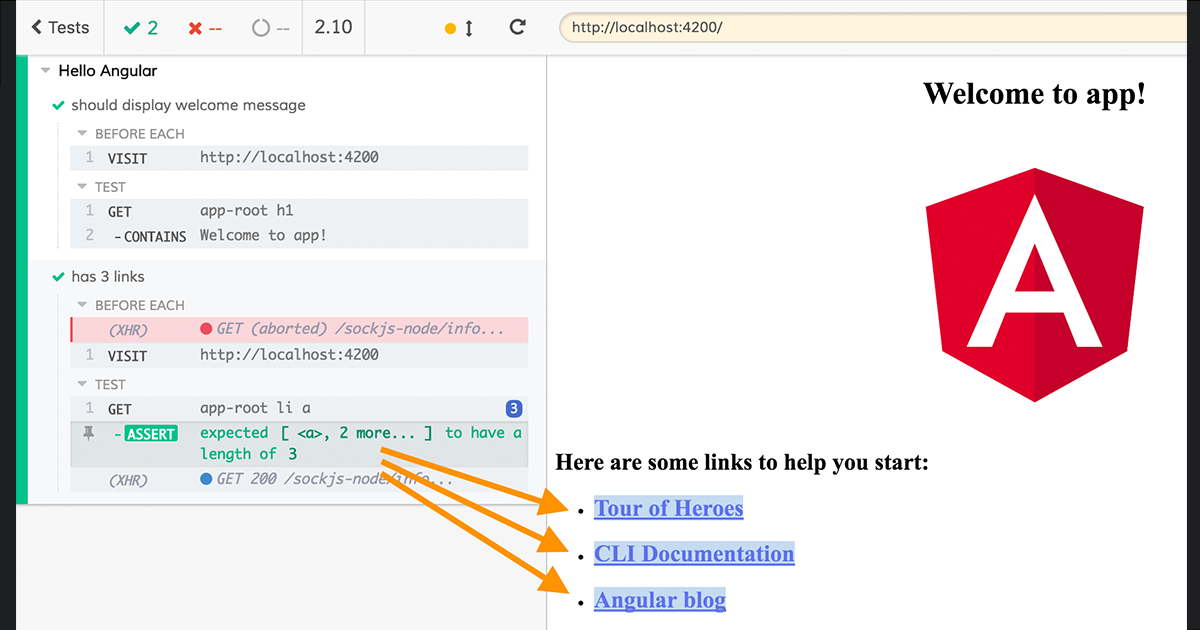Image resolution: width=1200 pixels, height=630 pixels.
Task: Click the Angular shield logo
Action: coord(1034,285)
